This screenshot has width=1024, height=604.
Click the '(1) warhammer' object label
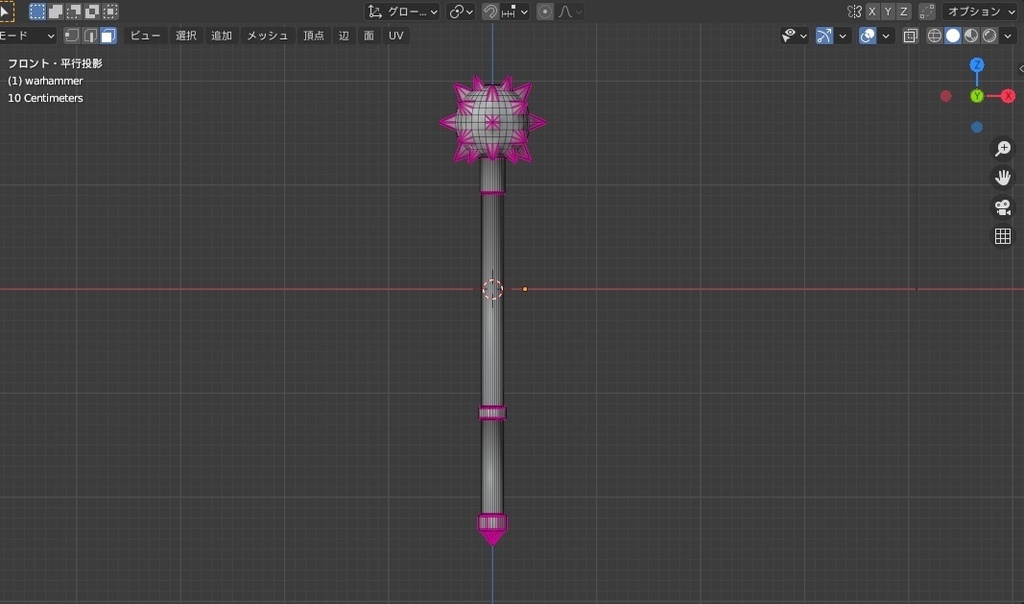(x=45, y=81)
